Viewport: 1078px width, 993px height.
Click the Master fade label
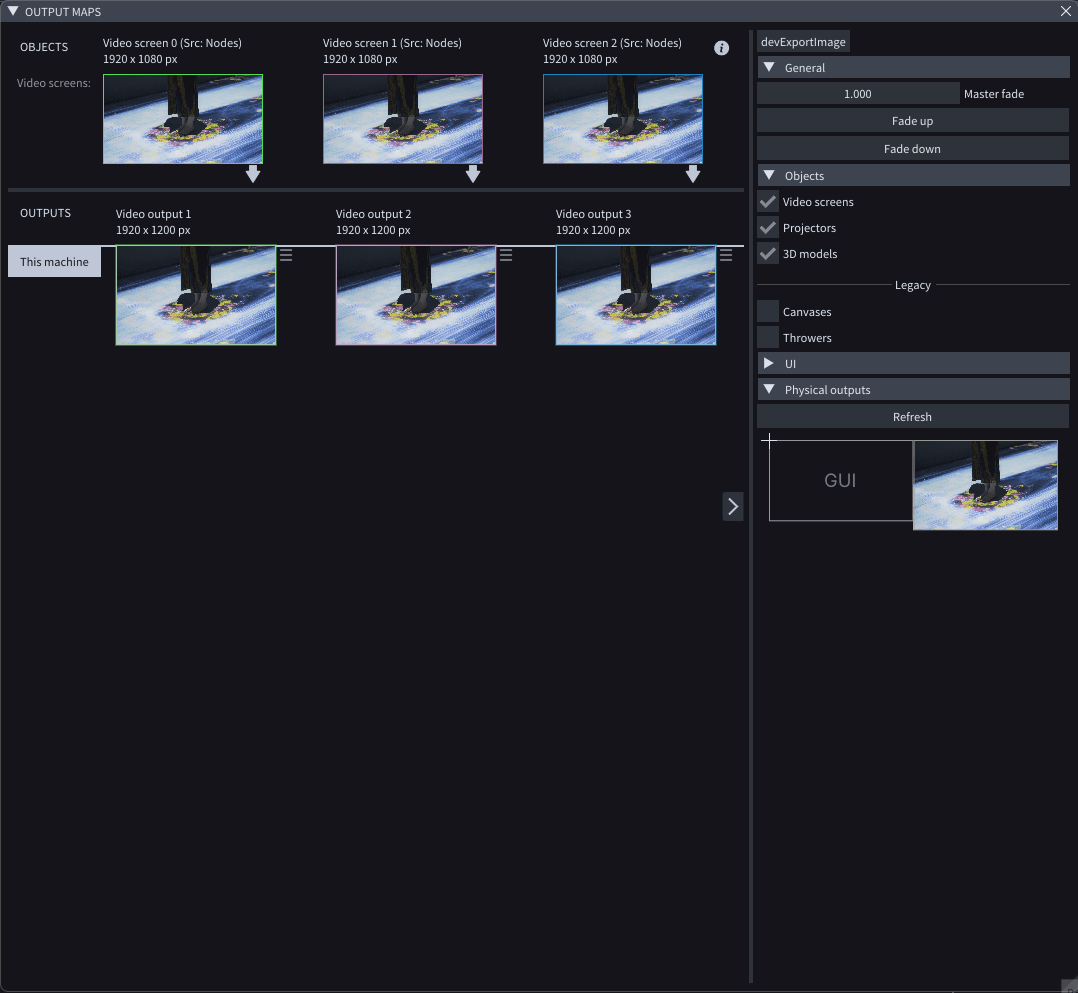(x=993, y=94)
